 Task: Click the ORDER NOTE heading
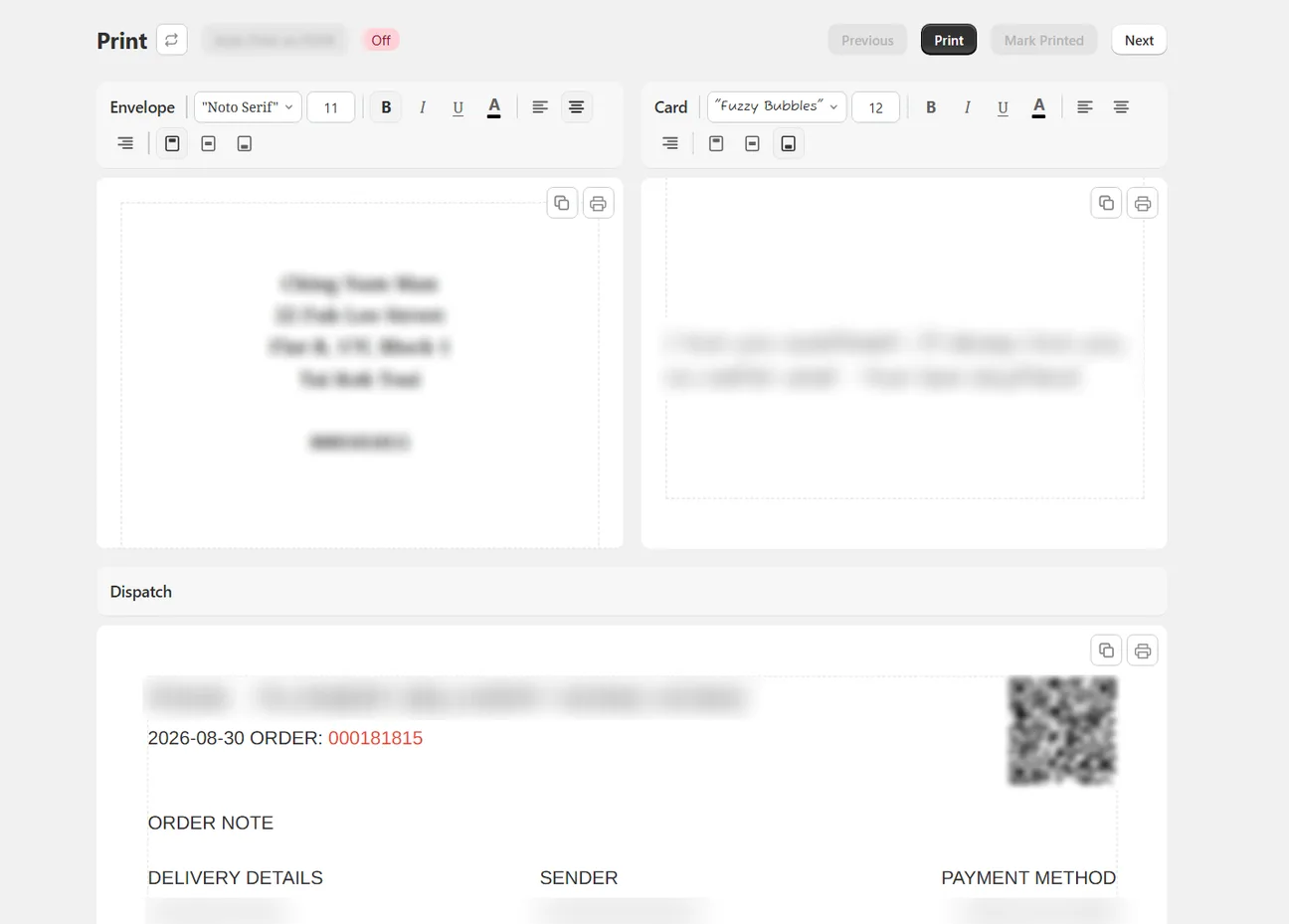pyautogui.click(x=211, y=823)
